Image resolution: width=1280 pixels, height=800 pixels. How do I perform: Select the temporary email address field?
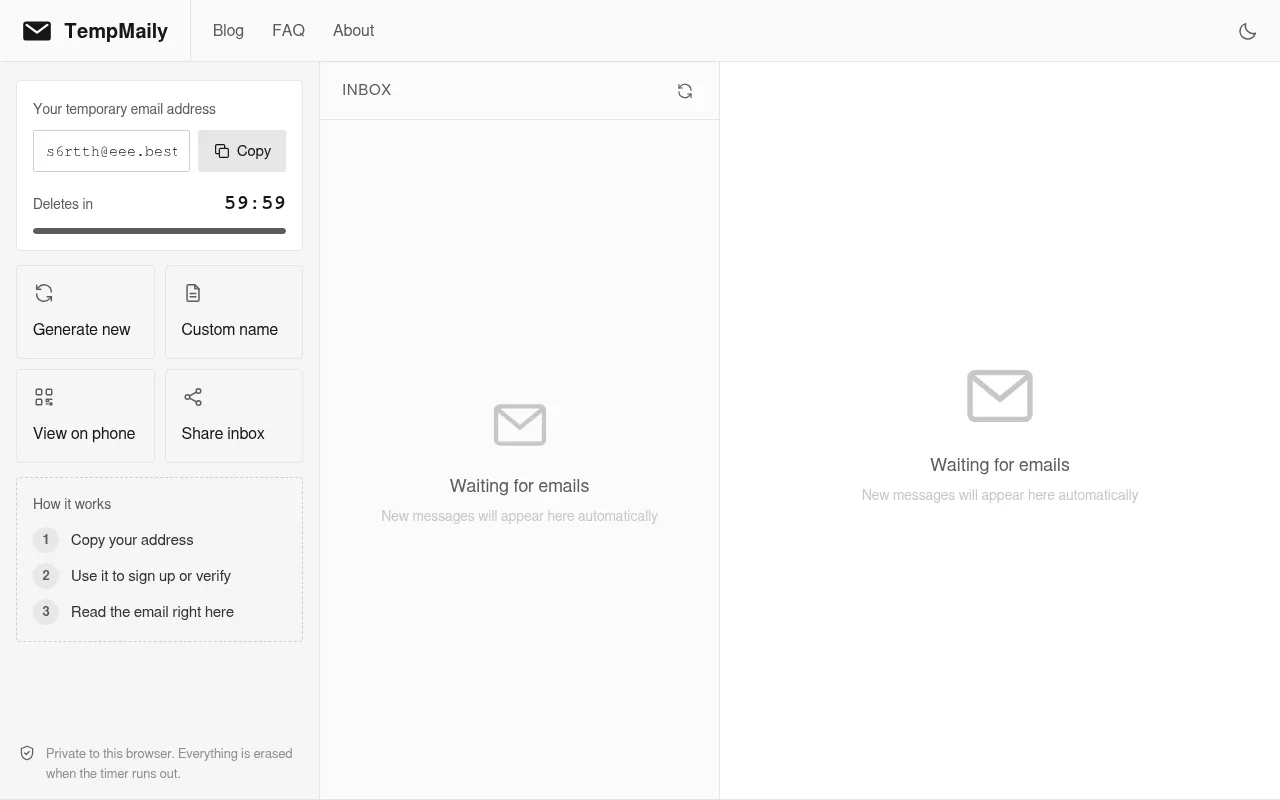111,151
